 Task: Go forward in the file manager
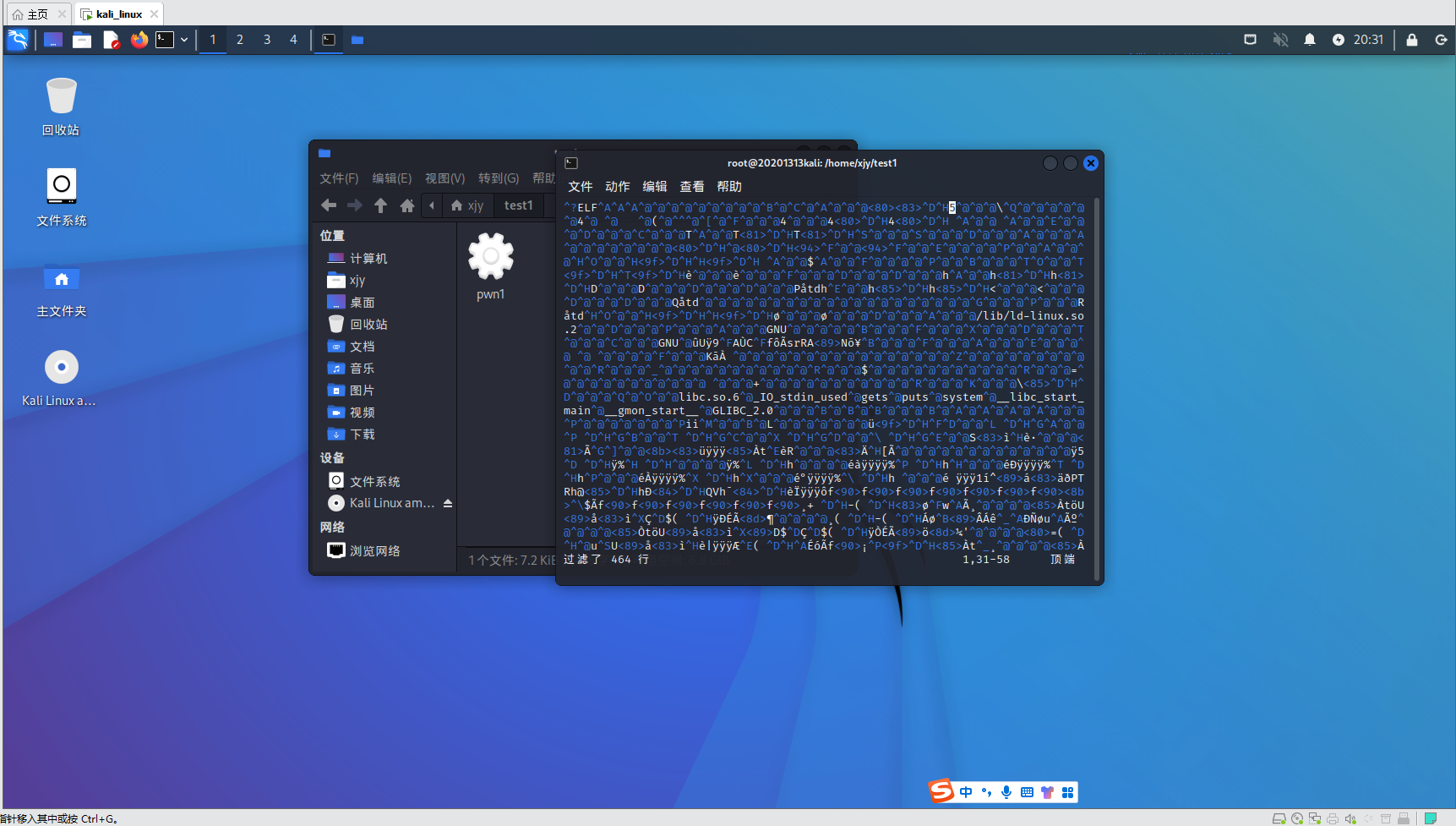tap(355, 205)
